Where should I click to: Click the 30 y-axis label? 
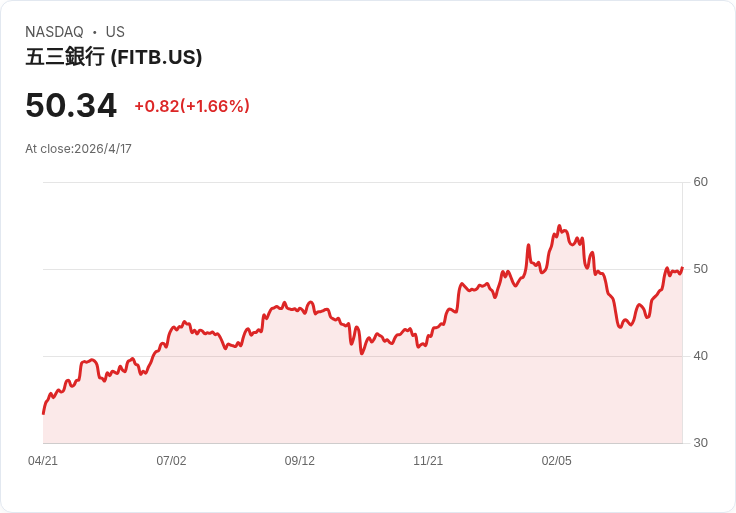[701, 443]
